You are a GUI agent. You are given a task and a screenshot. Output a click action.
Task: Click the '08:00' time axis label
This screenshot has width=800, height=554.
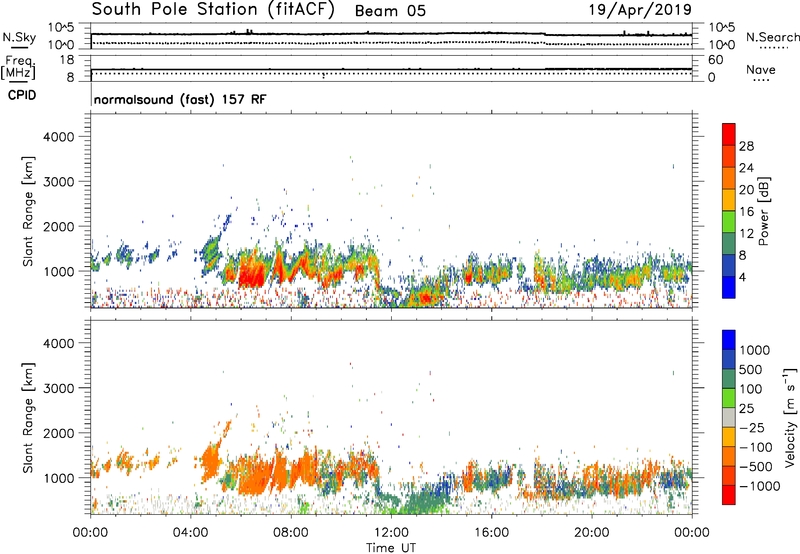click(291, 533)
